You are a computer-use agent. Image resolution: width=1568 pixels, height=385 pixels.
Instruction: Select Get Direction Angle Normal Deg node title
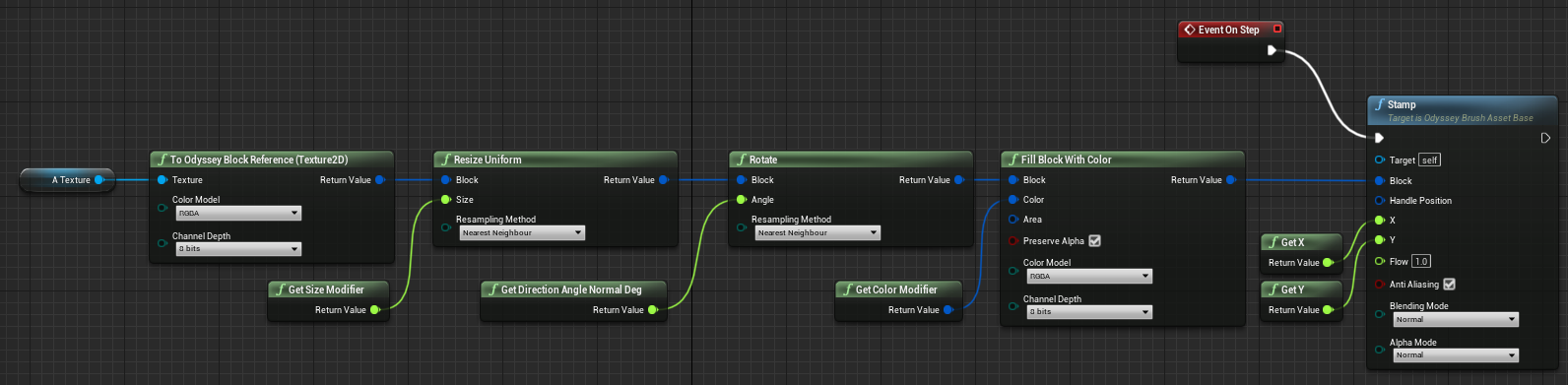pos(571,289)
